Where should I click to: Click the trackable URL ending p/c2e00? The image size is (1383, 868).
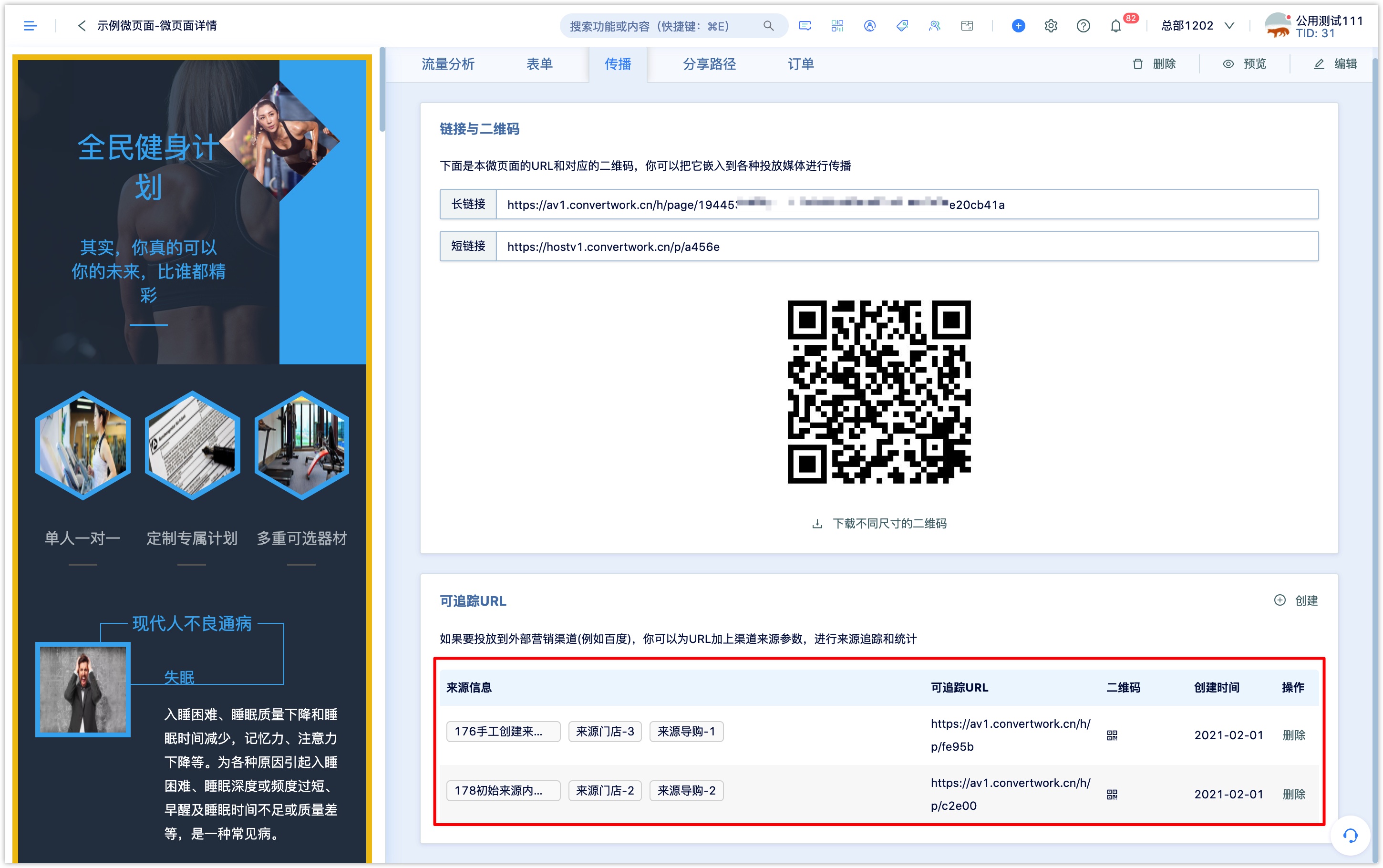pos(1010,794)
